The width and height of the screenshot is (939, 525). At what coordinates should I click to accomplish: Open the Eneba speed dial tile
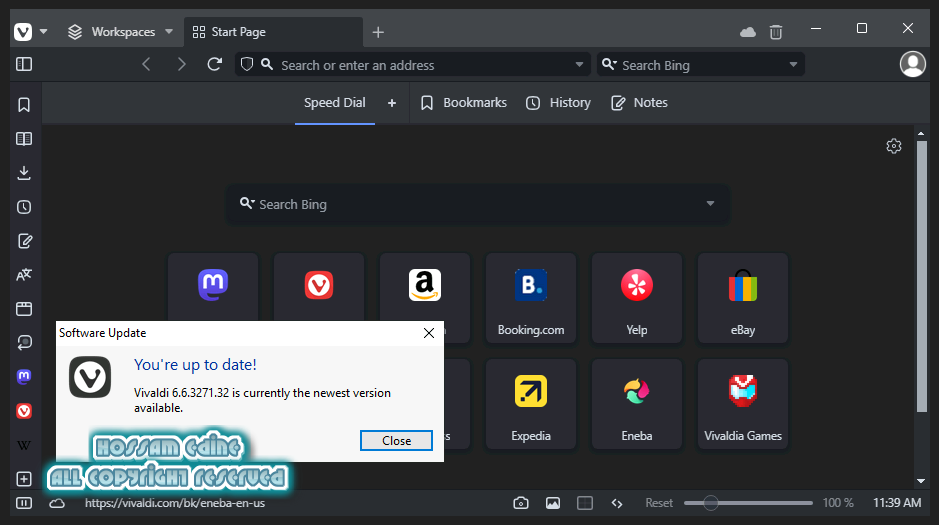coord(637,404)
